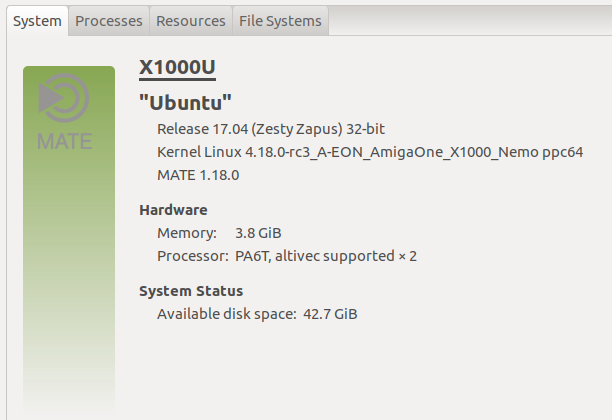Click the System Status heading
Screen dimensions: 612x420
click(190, 291)
